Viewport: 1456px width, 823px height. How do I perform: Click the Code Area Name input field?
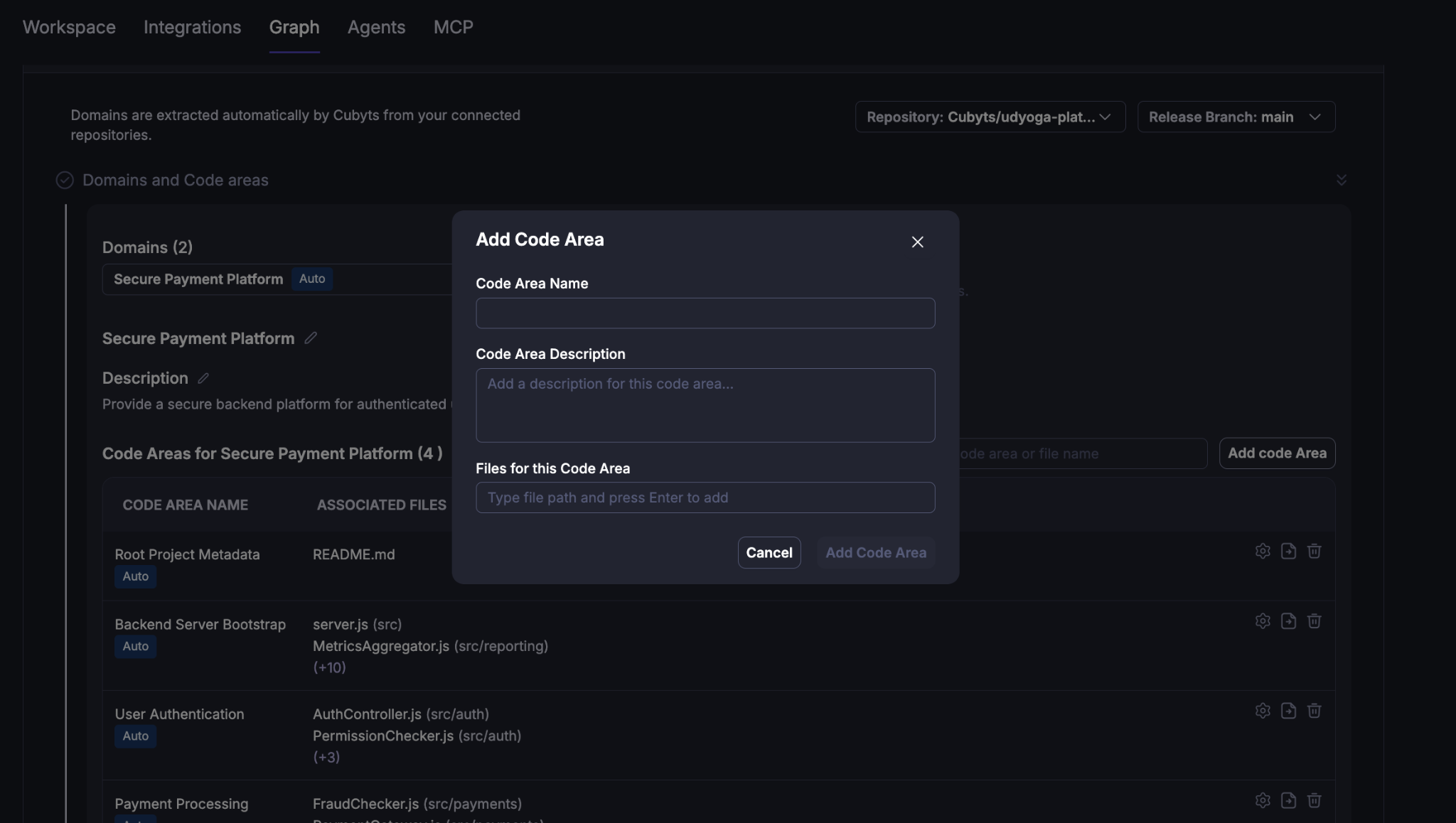coord(705,313)
